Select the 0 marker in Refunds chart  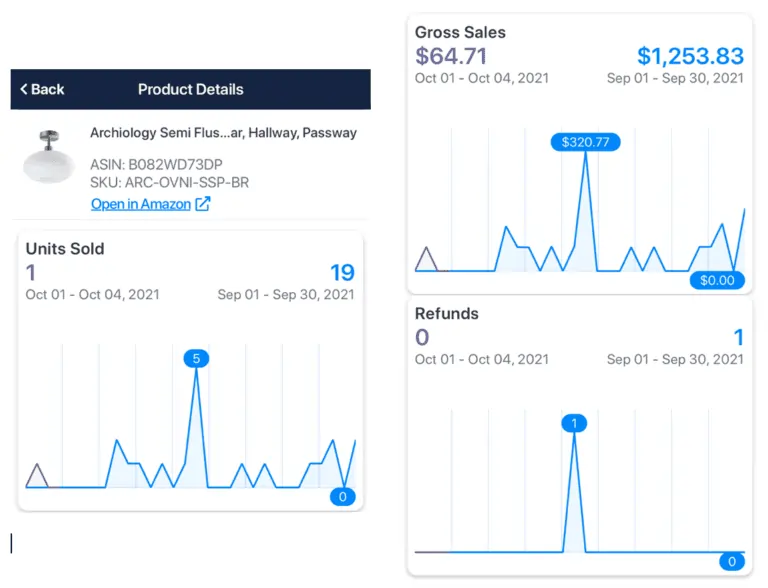coord(732,561)
